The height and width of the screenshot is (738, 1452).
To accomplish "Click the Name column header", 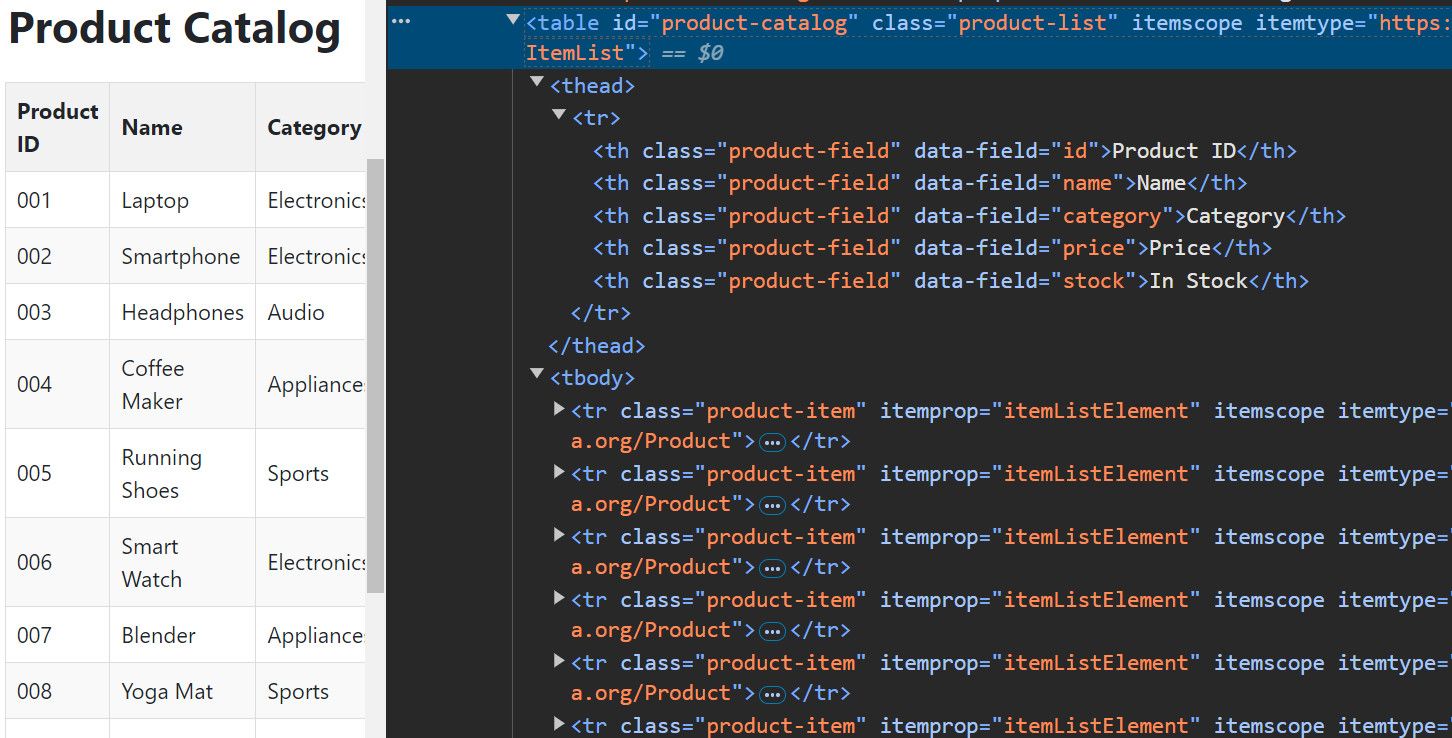I will coord(182,127).
